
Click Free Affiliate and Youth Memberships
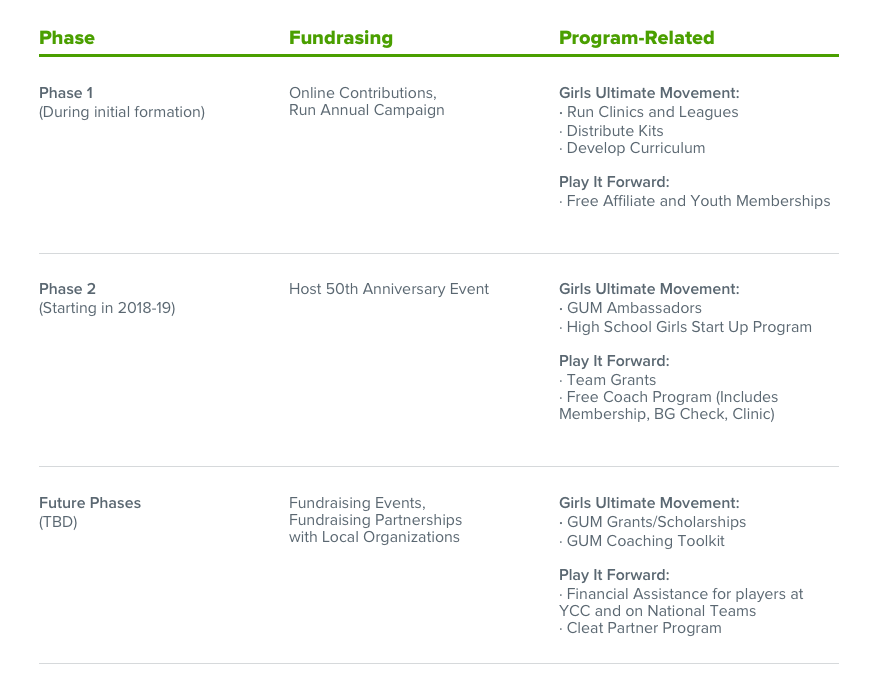click(x=695, y=201)
